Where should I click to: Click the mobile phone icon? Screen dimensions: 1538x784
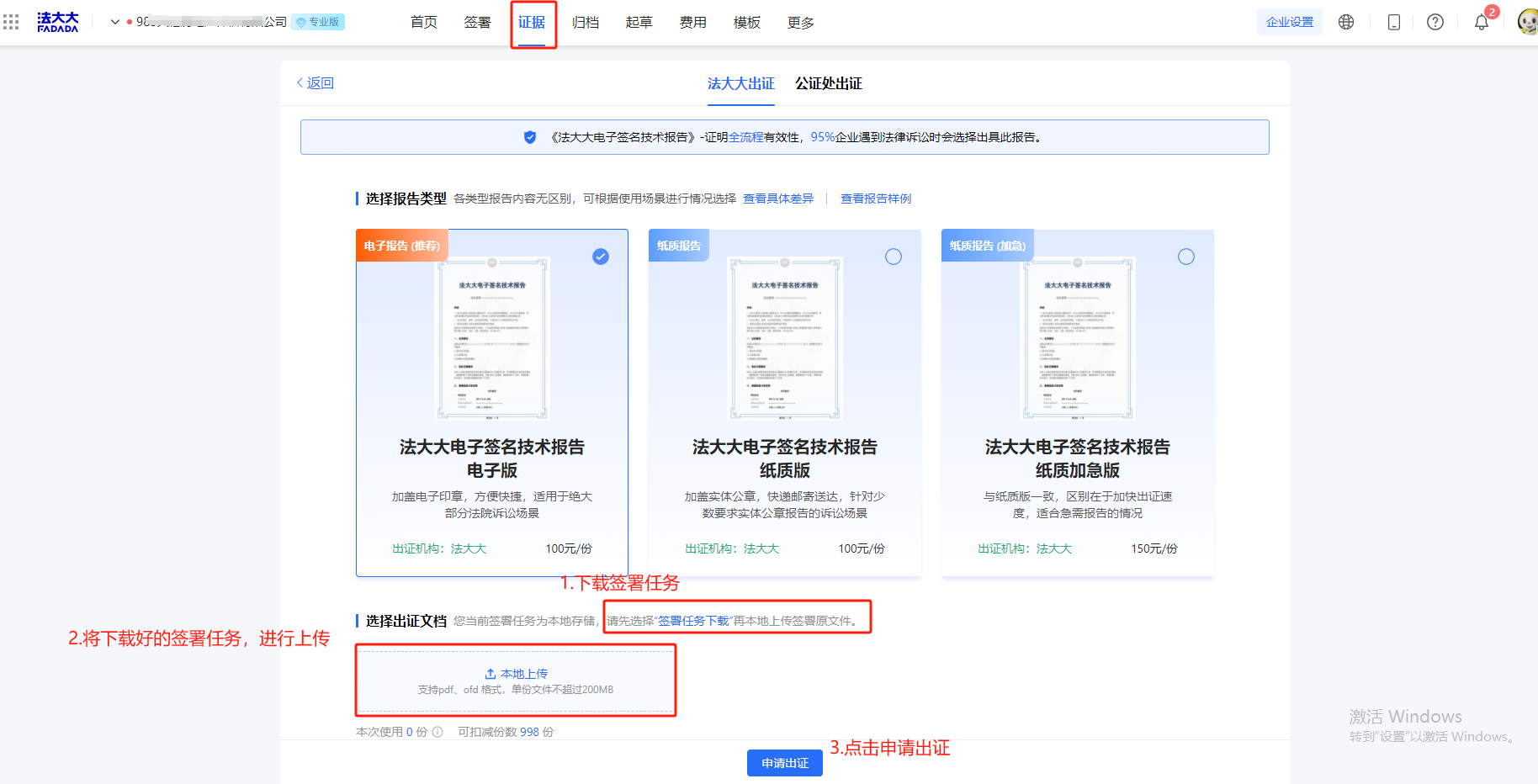[x=1394, y=22]
